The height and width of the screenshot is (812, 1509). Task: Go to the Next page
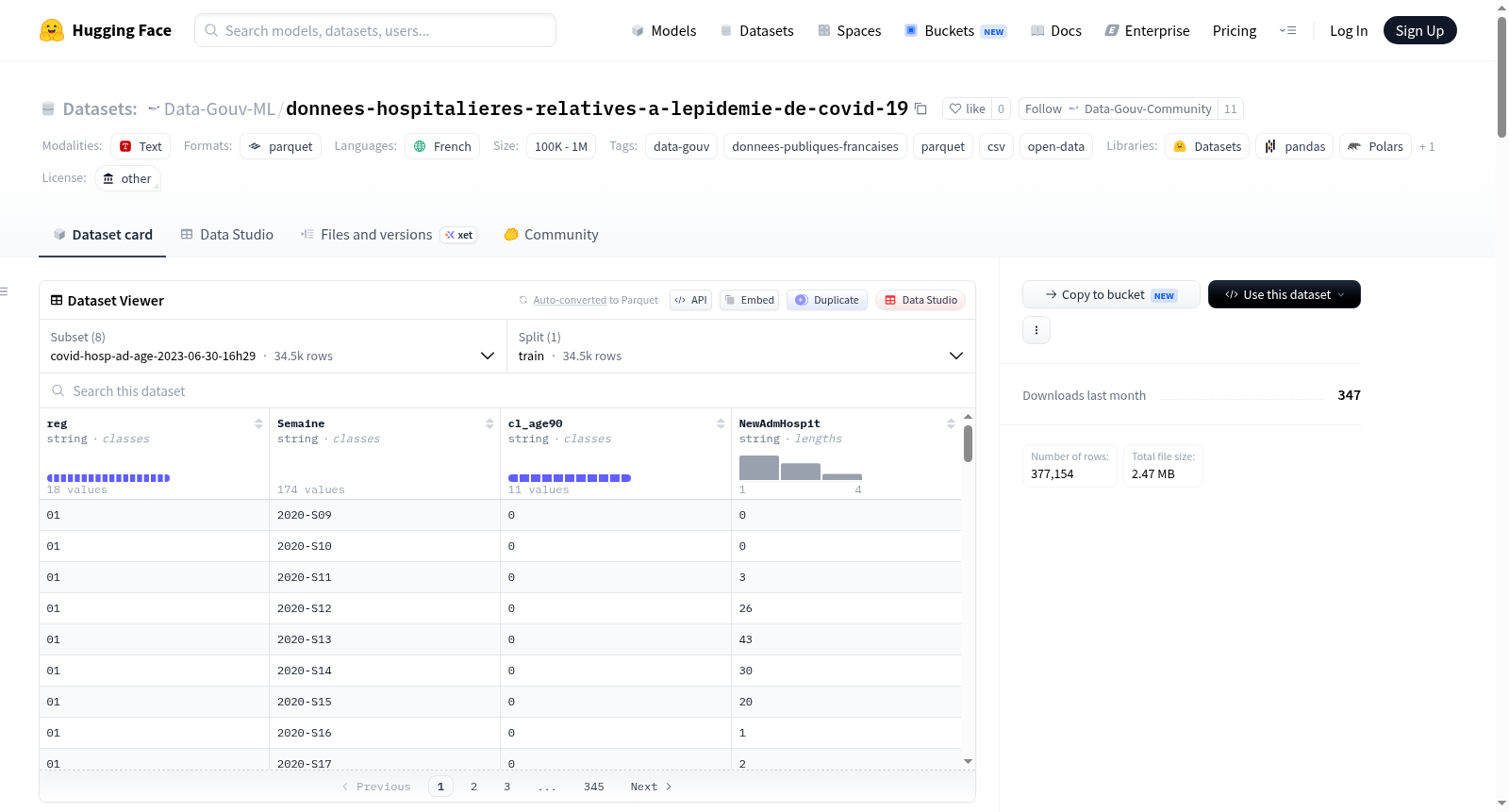coord(651,787)
